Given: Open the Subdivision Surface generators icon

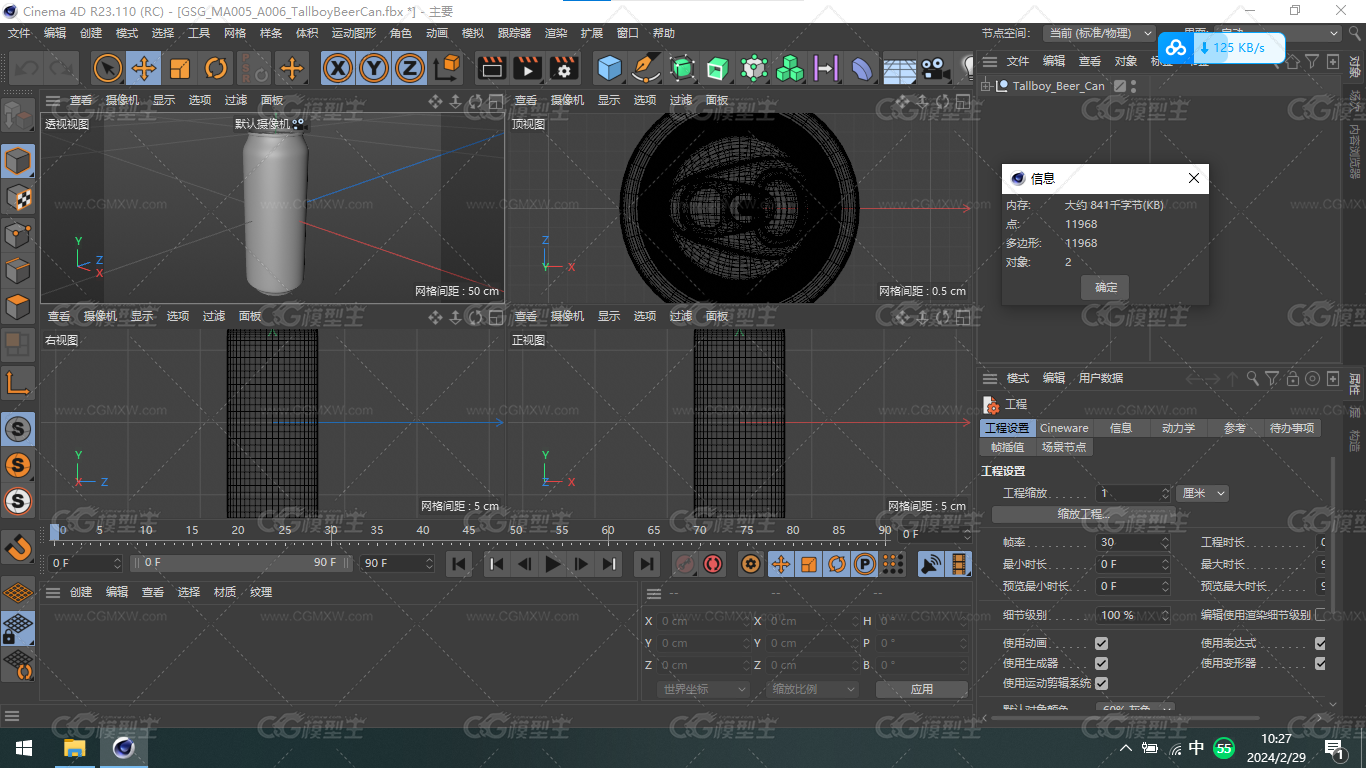Looking at the screenshot, I should [x=682, y=68].
